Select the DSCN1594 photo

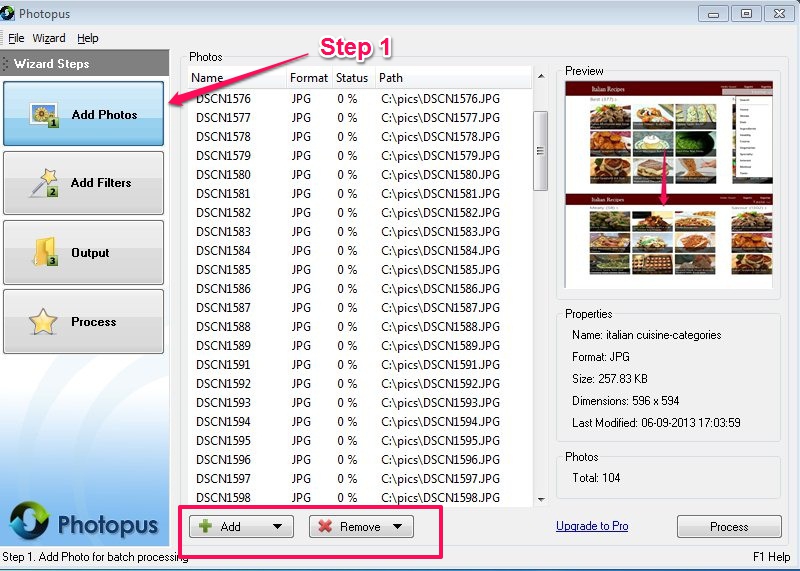click(x=360, y=421)
